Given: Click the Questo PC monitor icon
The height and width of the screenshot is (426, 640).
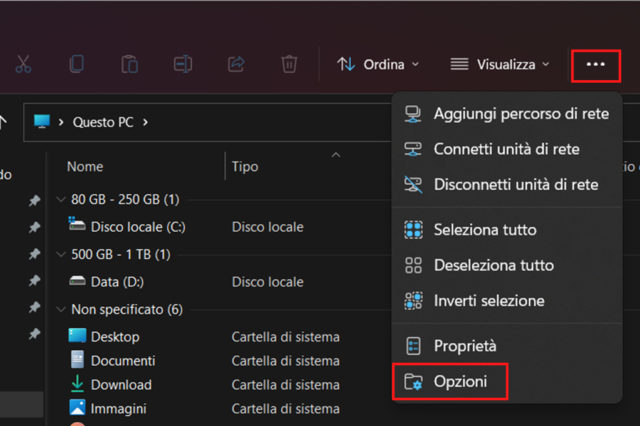Looking at the screenshot, I should click(42, 122).
